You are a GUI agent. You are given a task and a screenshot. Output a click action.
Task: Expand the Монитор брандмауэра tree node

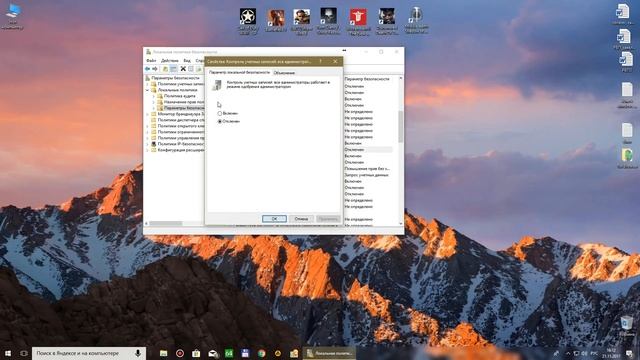148,114
